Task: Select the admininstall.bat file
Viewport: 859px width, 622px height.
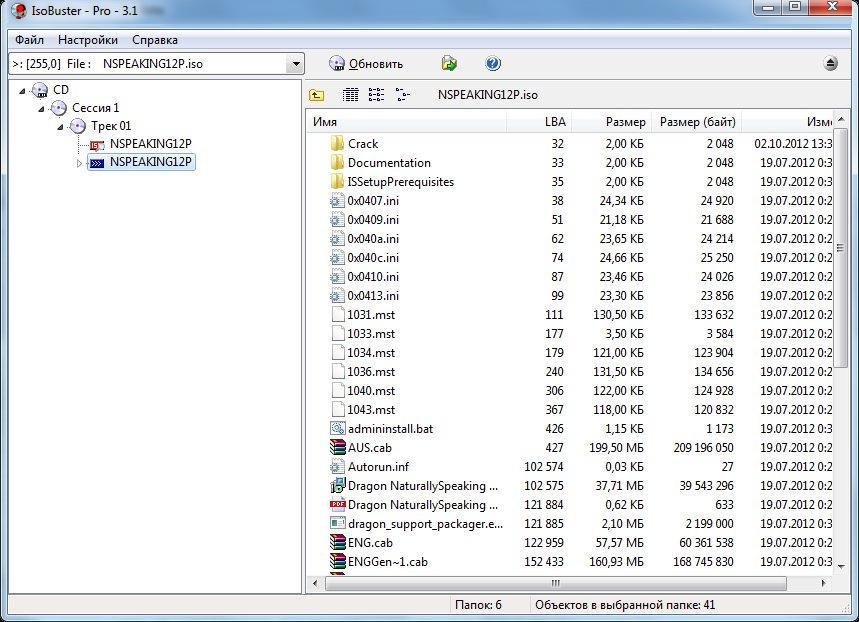Action: click(x=389, y=429)
